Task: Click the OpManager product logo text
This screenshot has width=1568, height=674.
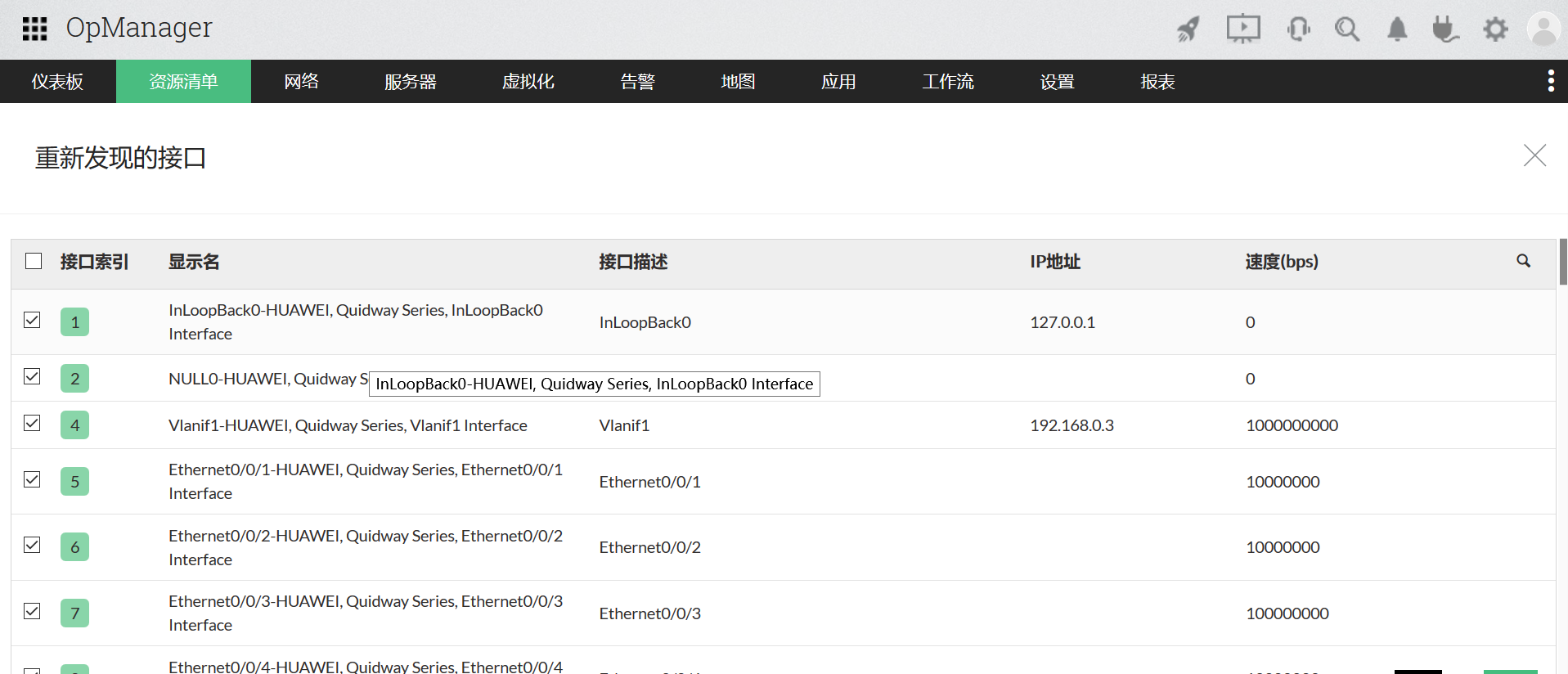Action: click(139, 28)
